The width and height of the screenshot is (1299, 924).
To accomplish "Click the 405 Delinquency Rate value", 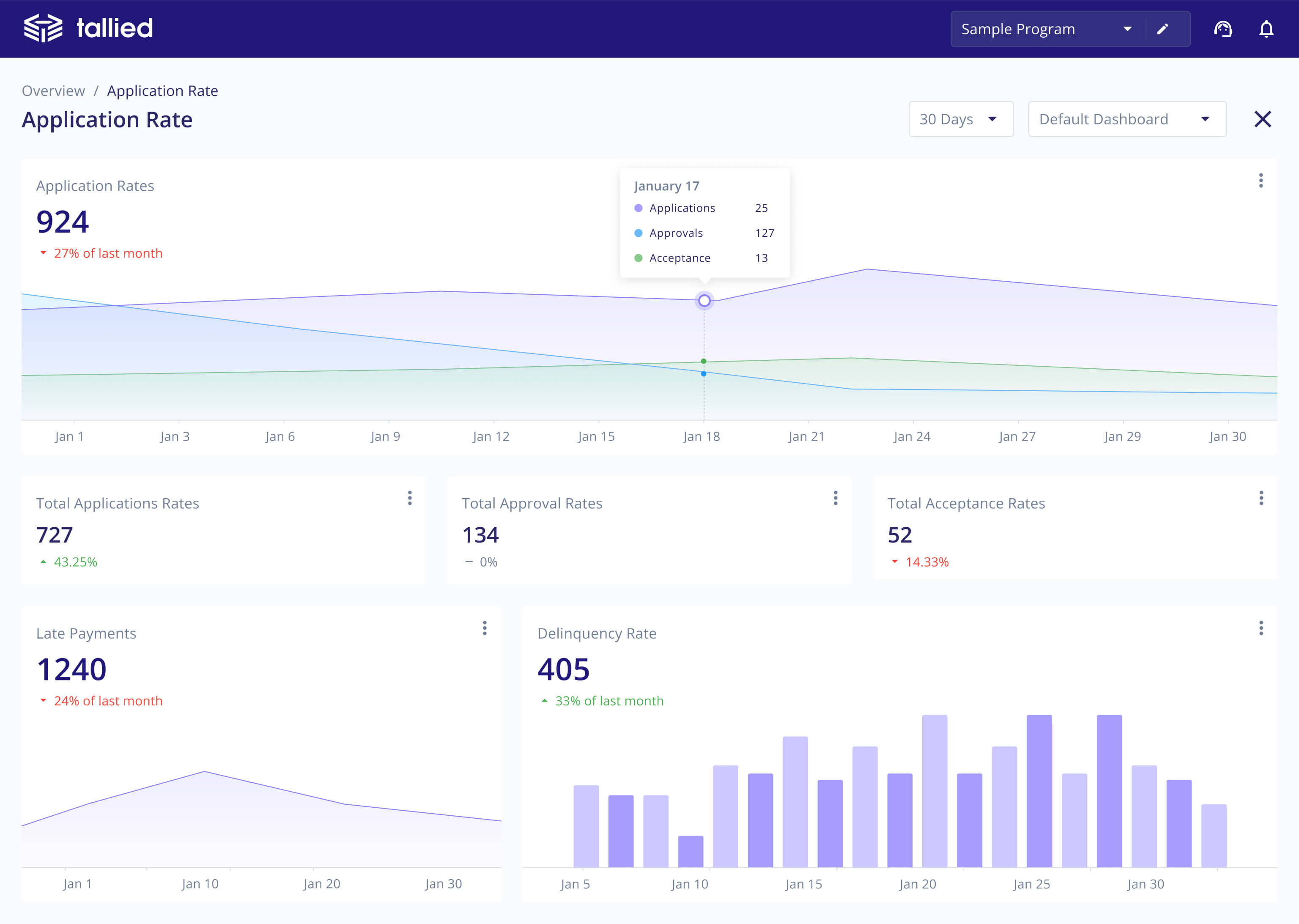I will 563,669.
